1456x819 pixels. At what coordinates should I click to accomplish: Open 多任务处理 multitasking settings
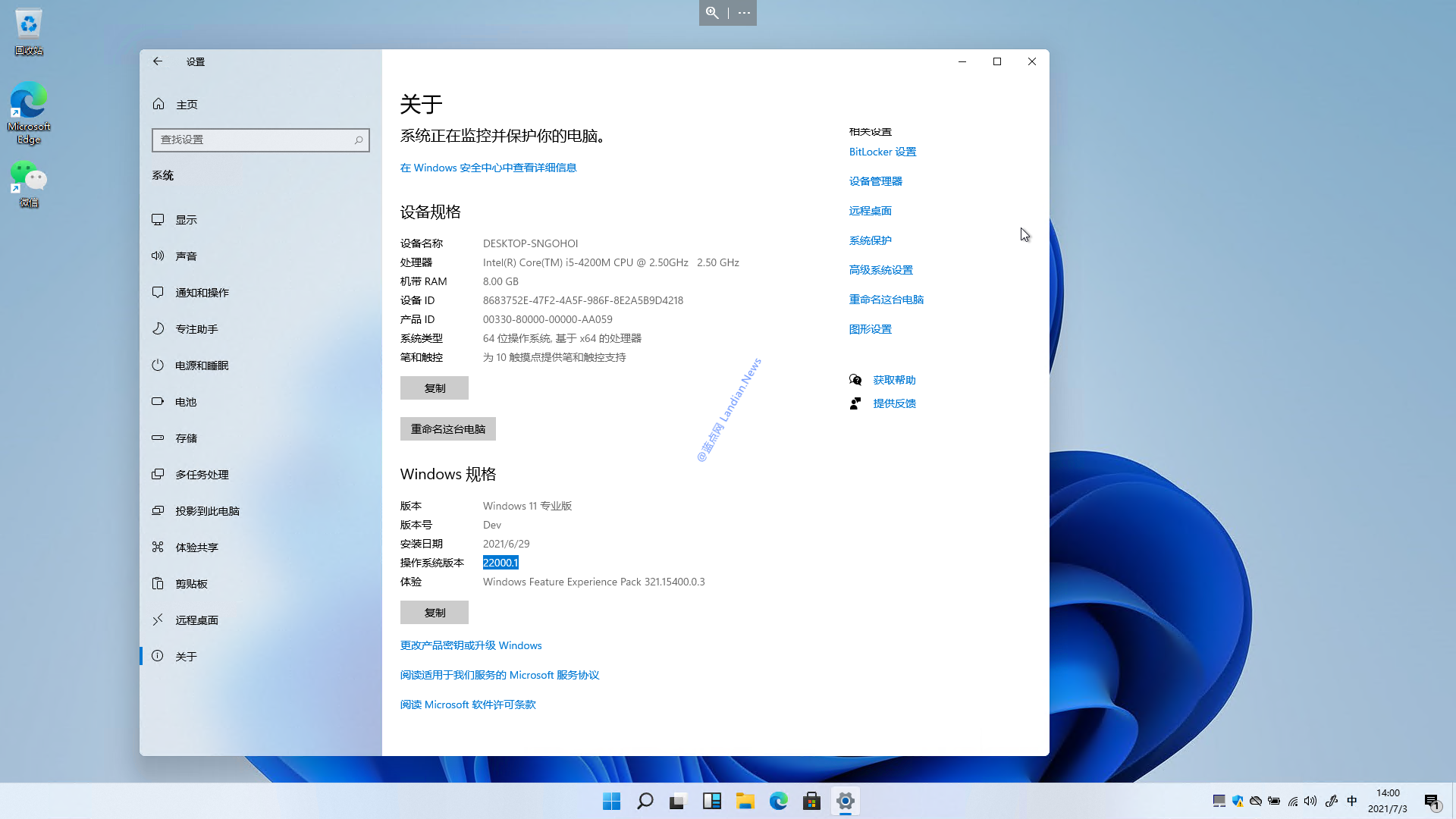click(x=261, y=475)
